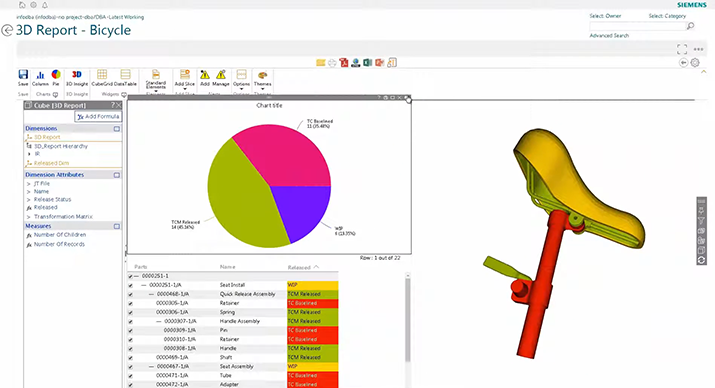Go back using arrow beside report title
This screenshot has height=388, width=715.
[x=7, y=31]
